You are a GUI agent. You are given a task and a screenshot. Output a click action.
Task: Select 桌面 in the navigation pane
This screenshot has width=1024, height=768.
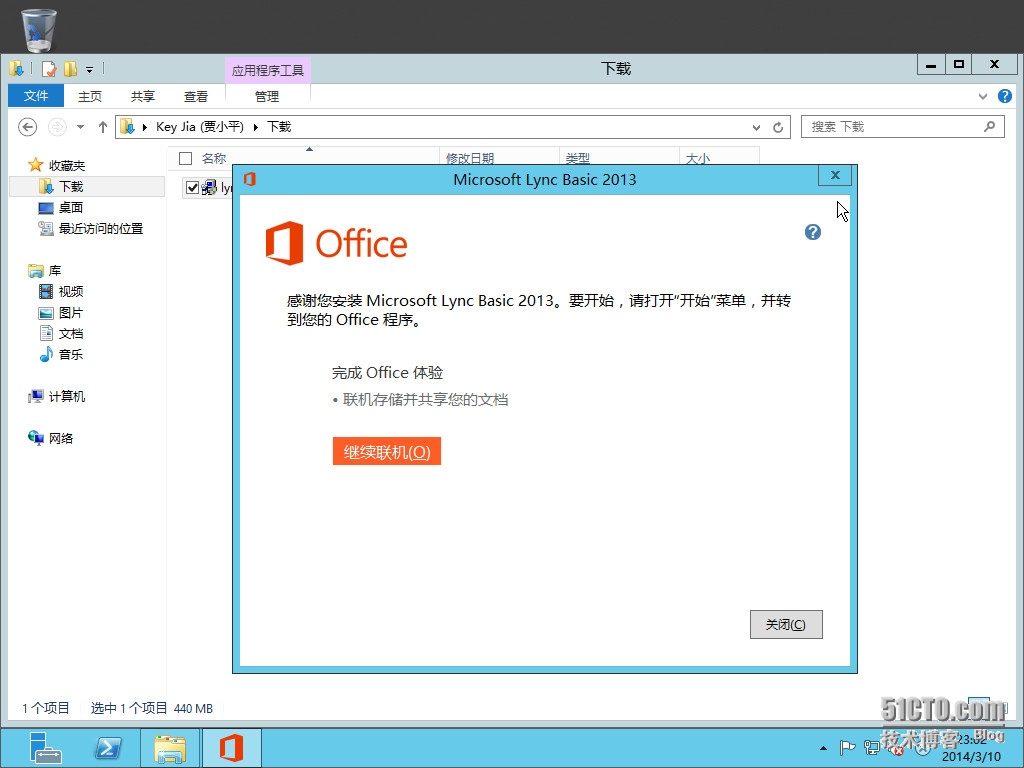[x=71, y=207]
